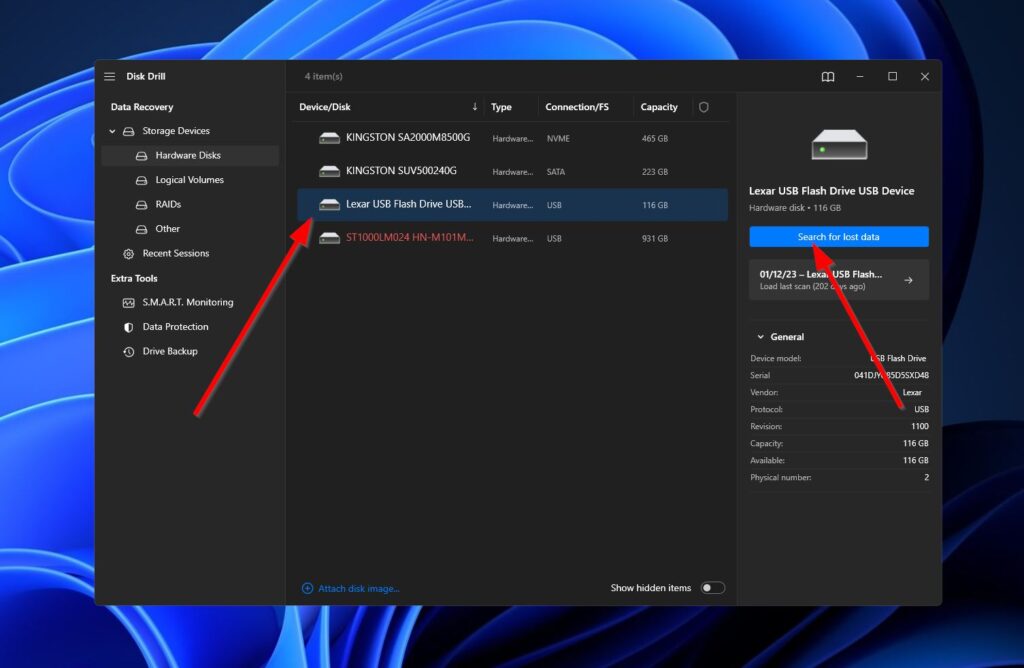Collapse the Storage Devices tree
Screen dimensions: 1024x668
113,131
